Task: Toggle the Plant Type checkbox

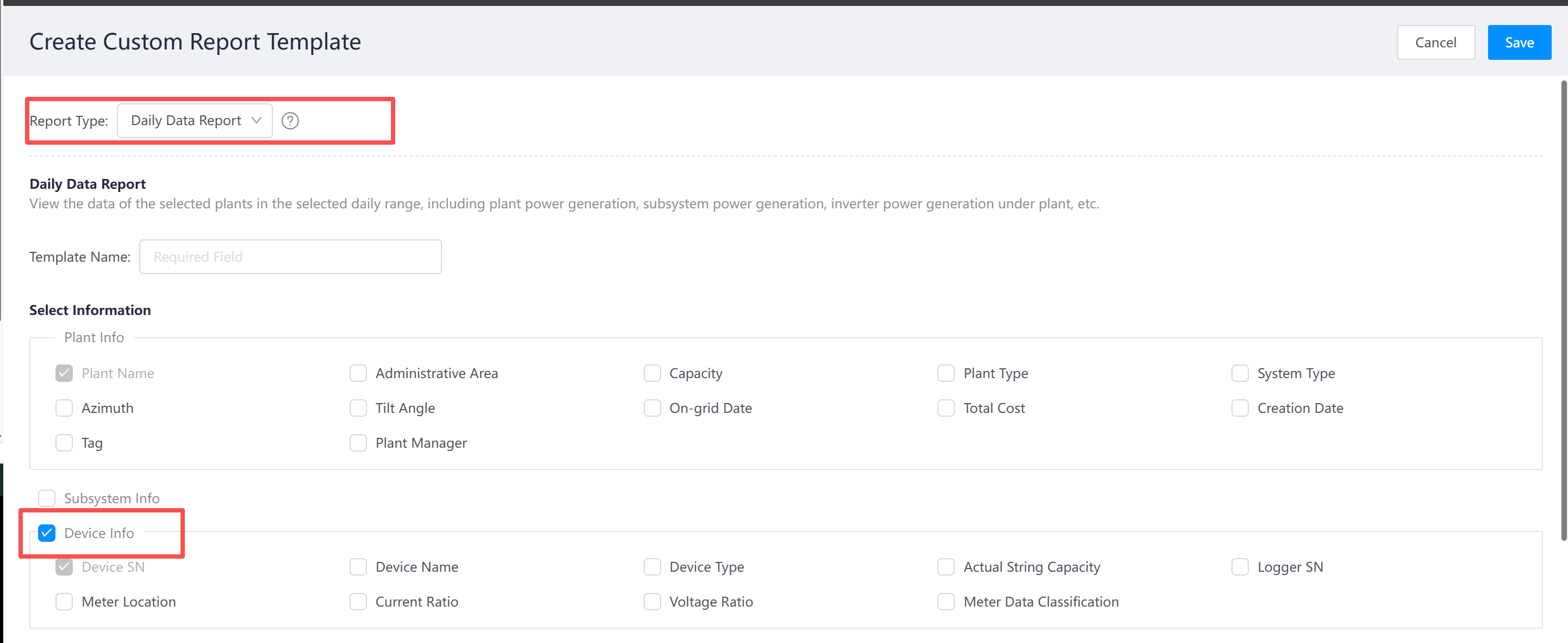Action: click(x=945, y=373)
